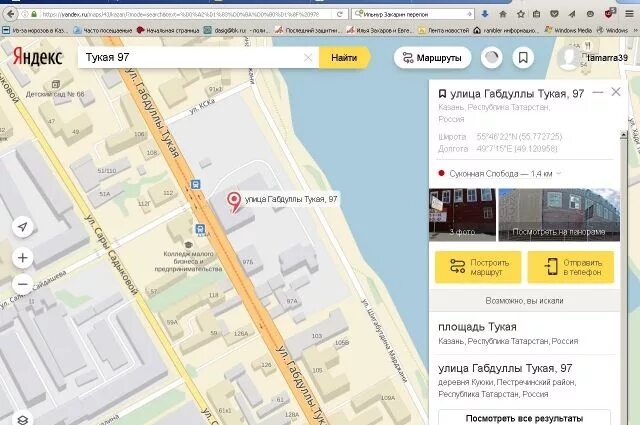Click Посмотреть все результаты button
Screen dimensions: 640x425
tap(524, 418)
